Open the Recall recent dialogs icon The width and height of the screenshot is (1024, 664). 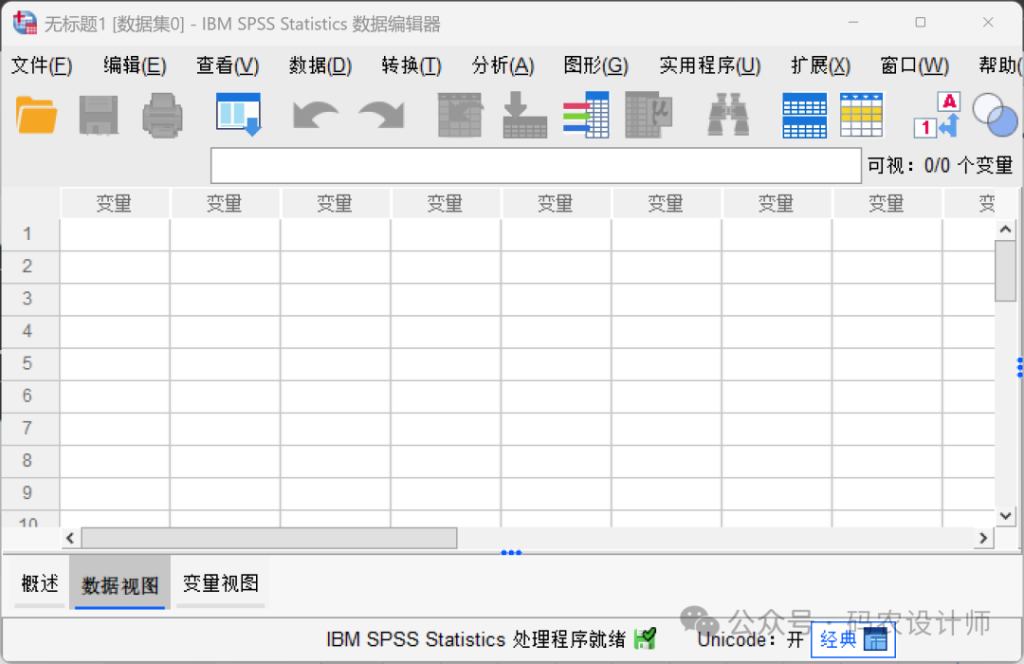tap(238, 115)
